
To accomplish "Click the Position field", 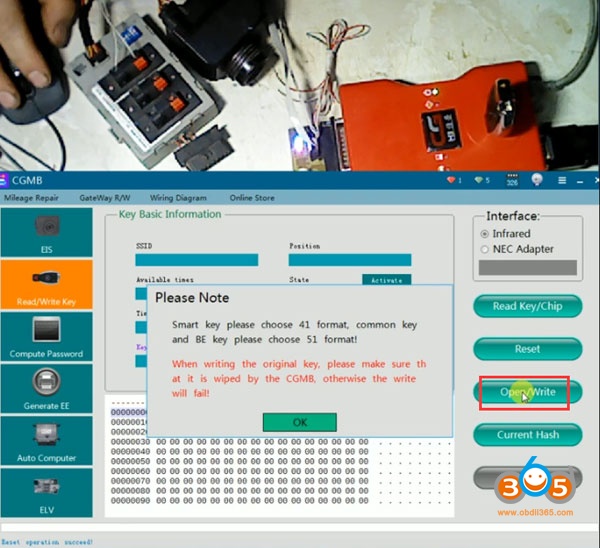I will tap(350, 260).
